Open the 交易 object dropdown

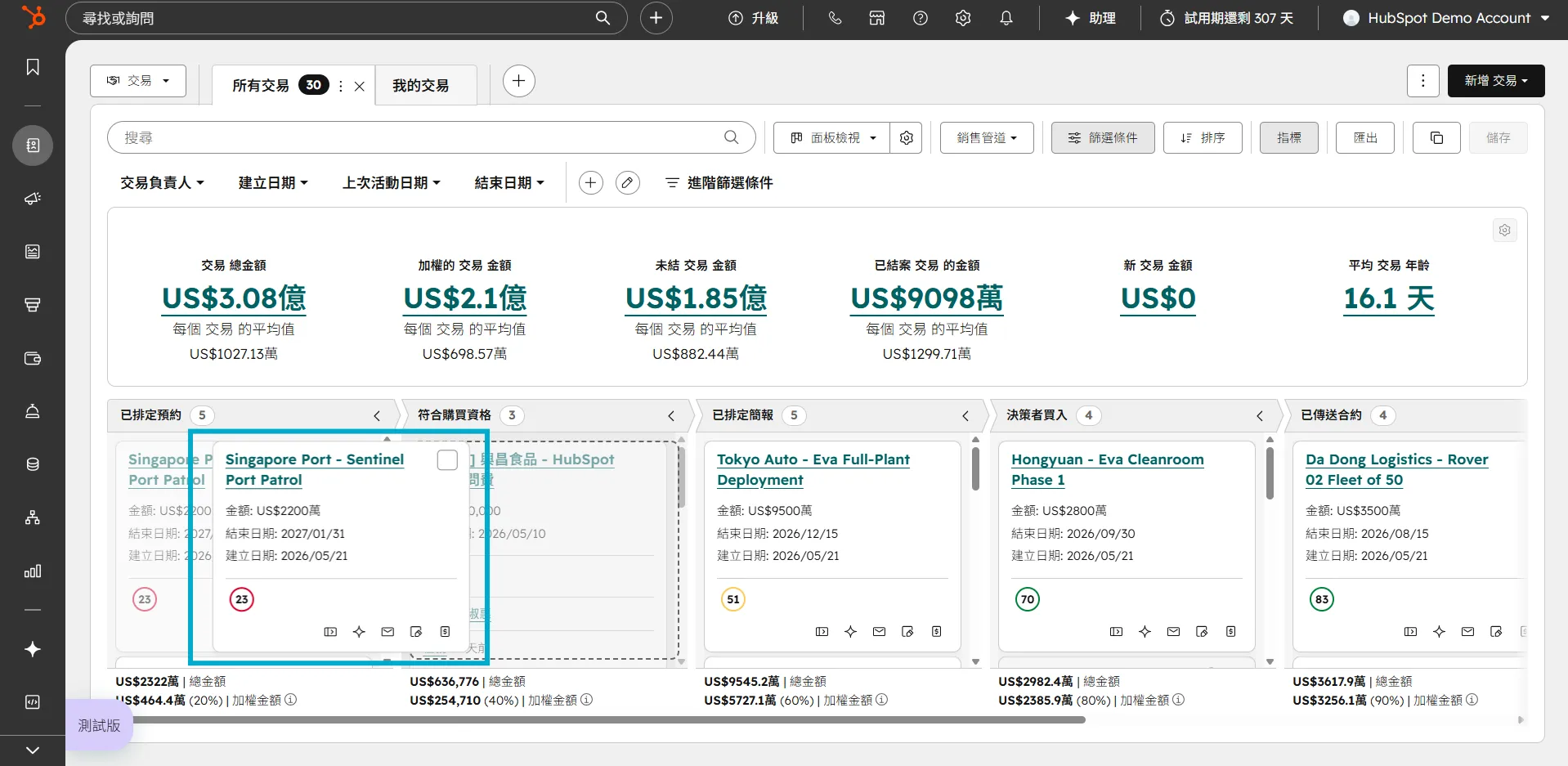pyautogui.click(x=138, y=81)
